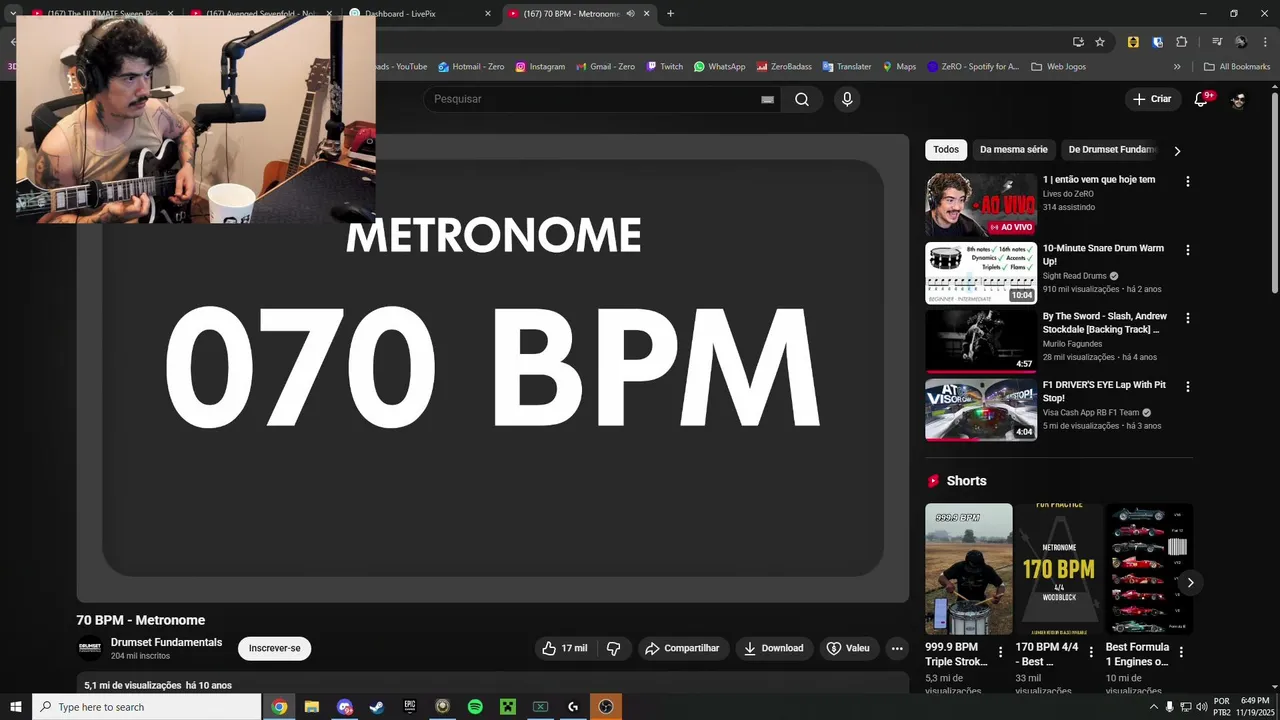The image size is (1280, 720).
Task: Click the yellow extension icon in Chrome toolbar
Action: (x=1133, y=42)
